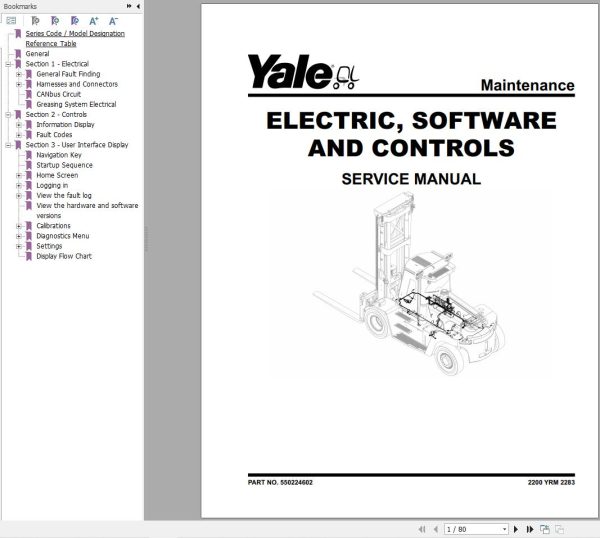The width and height of the screenshot is (600, 538).
Task: Click the ELECTRIC, SOFTWARE AND CONTROLS title
Action: point(411,134)
